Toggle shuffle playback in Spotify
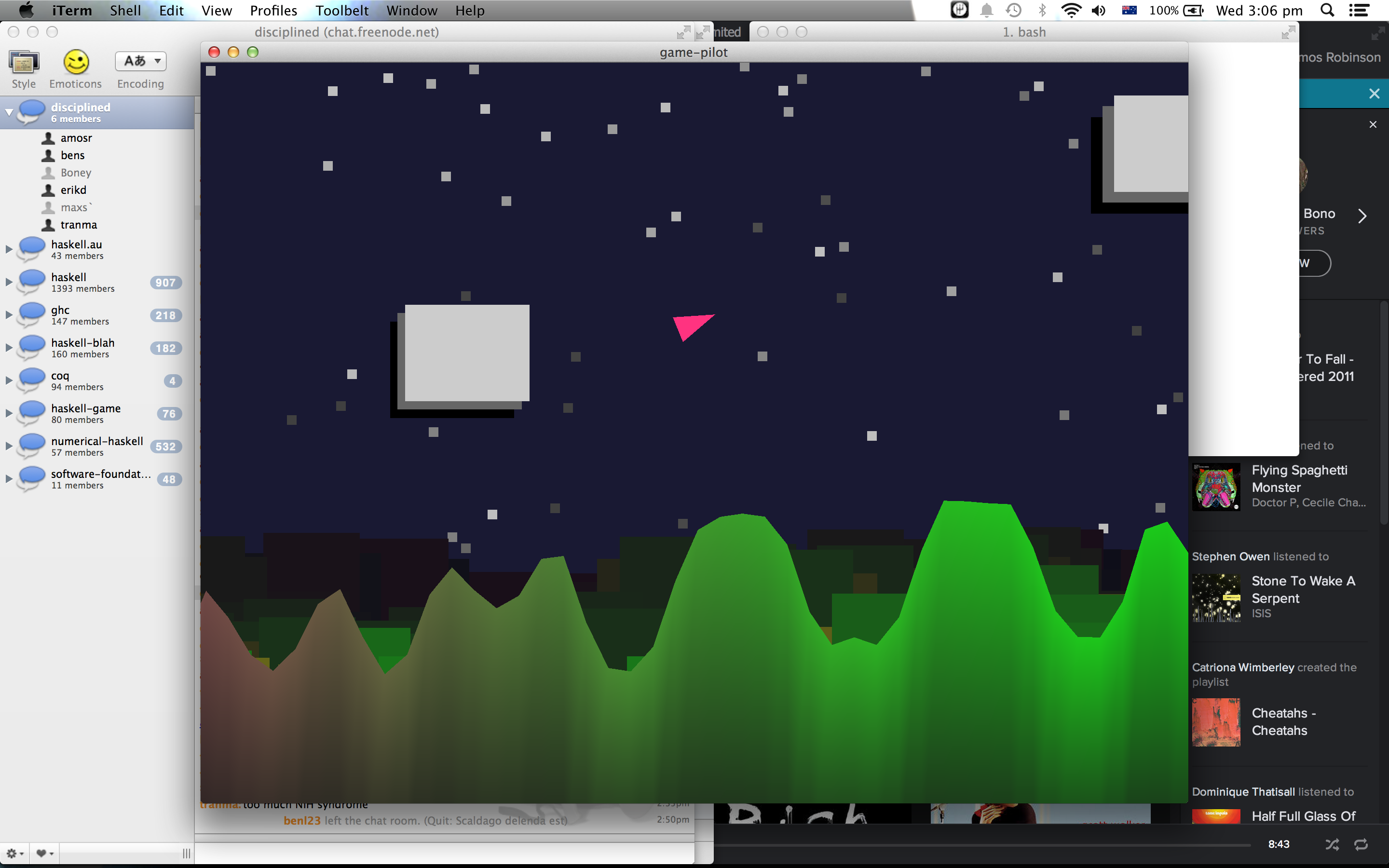Viewport: 1389px width, 868px height. tap(1332, 844)
